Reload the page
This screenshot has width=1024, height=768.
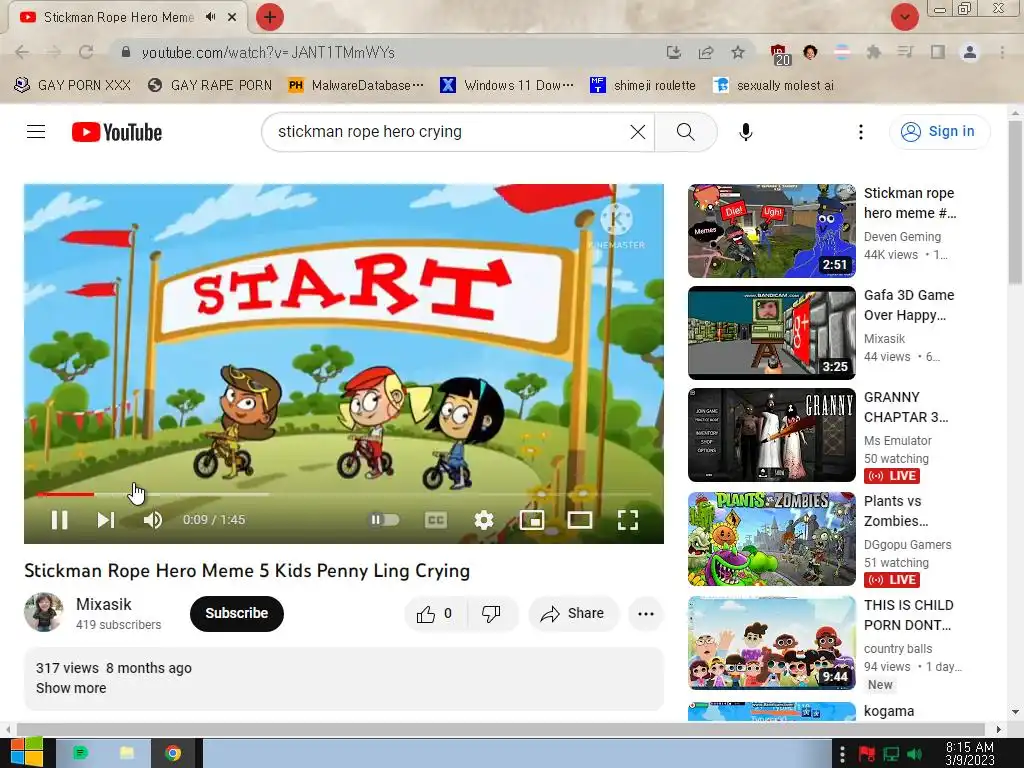tap(86, 52)
